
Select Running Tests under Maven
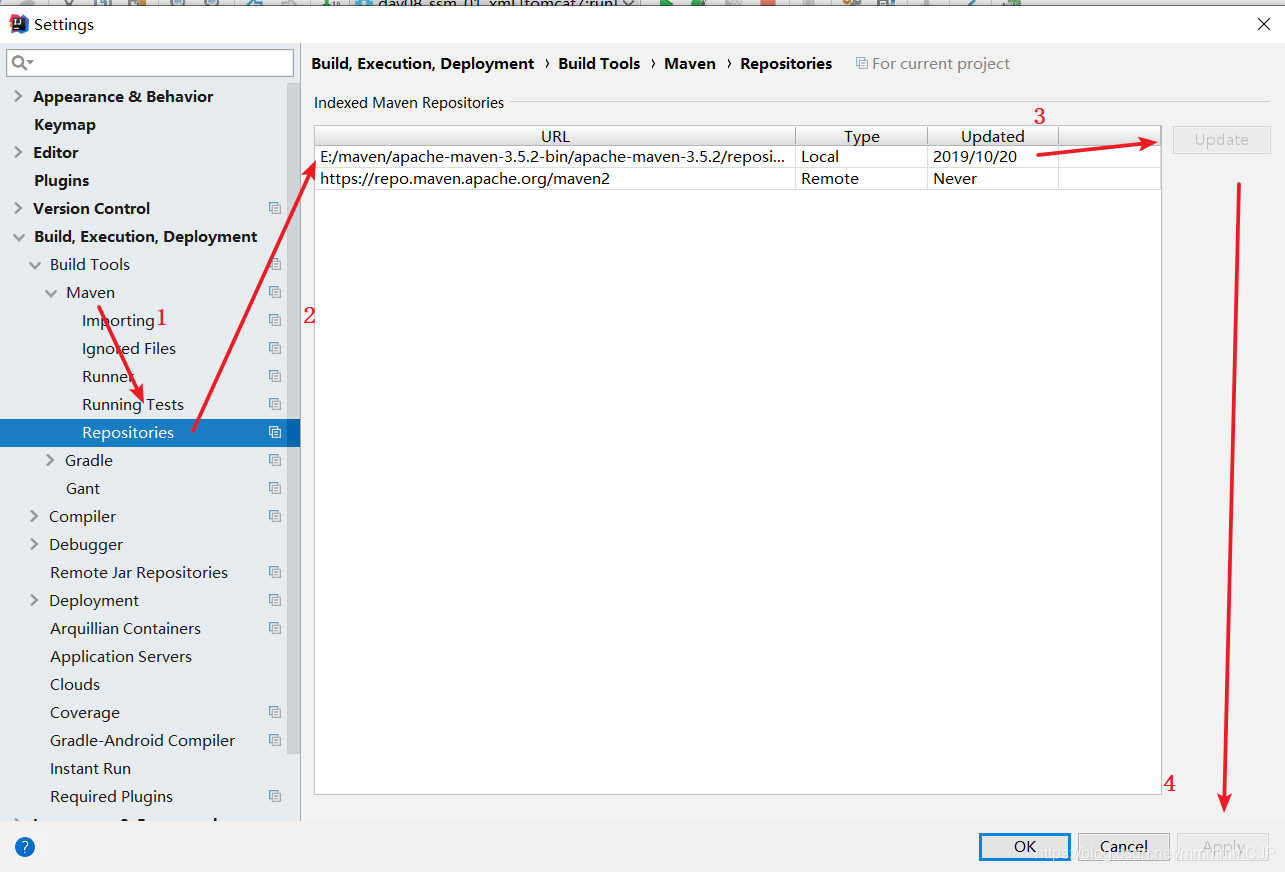(133, 405)
